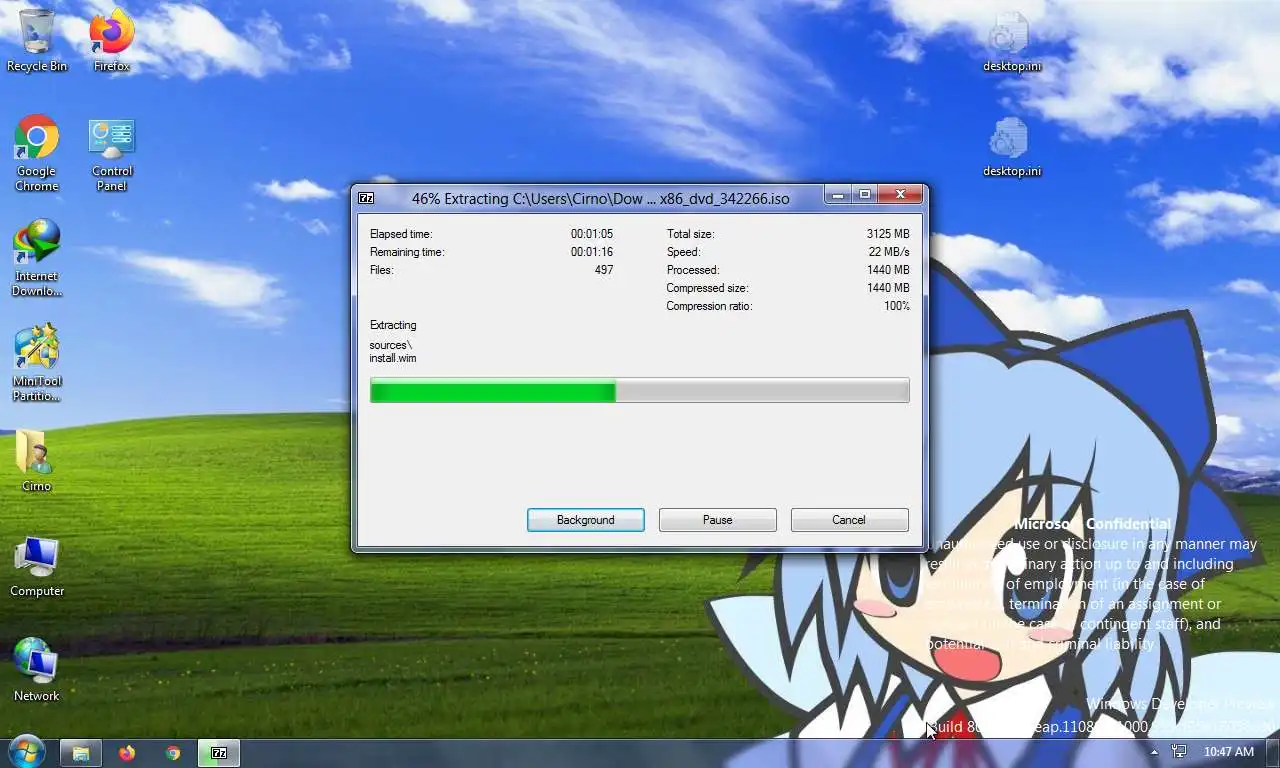The width and height of the screenshot is (1280, 768).
Task: Click the Files count 497
Action: (604, 270)
